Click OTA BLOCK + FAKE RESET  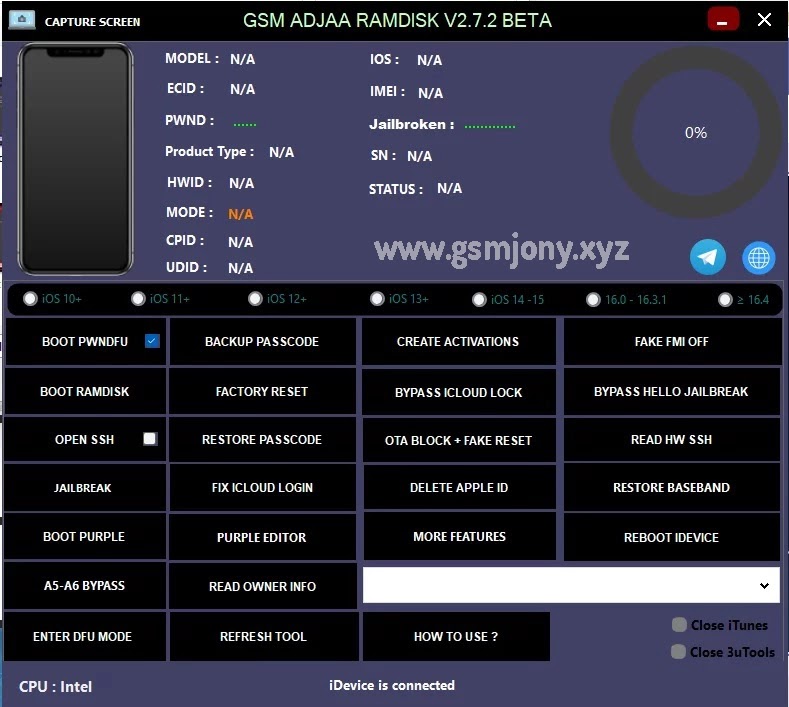[458, 440]
